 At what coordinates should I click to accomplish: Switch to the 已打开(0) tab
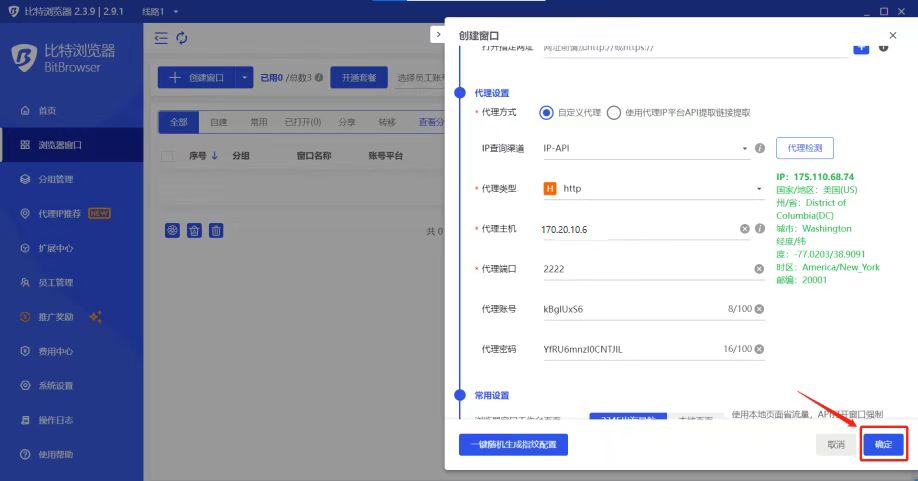click(302, 122)
